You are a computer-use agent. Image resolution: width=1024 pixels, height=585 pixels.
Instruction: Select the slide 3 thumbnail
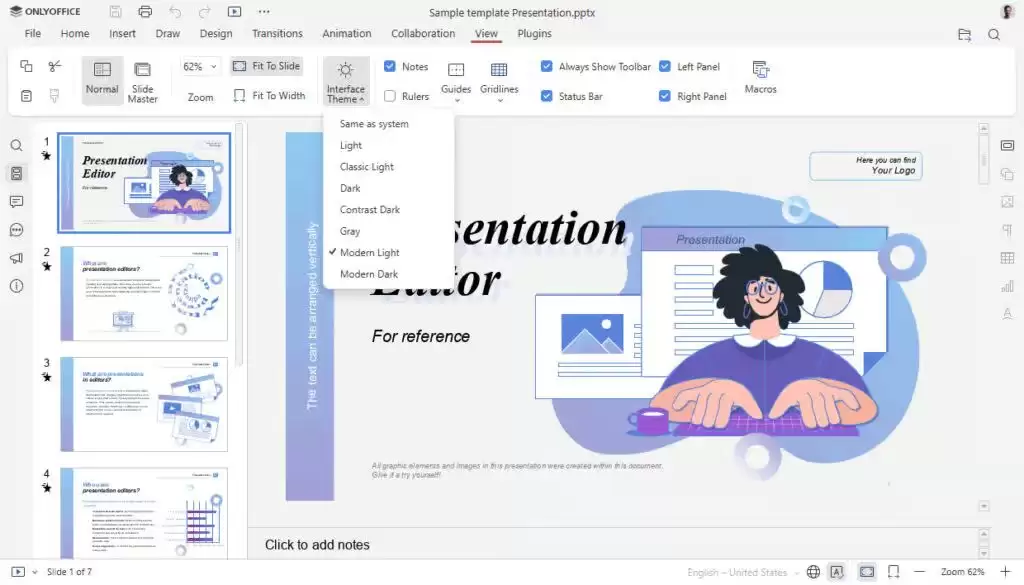pyautogui.click(x=143, y=404)
